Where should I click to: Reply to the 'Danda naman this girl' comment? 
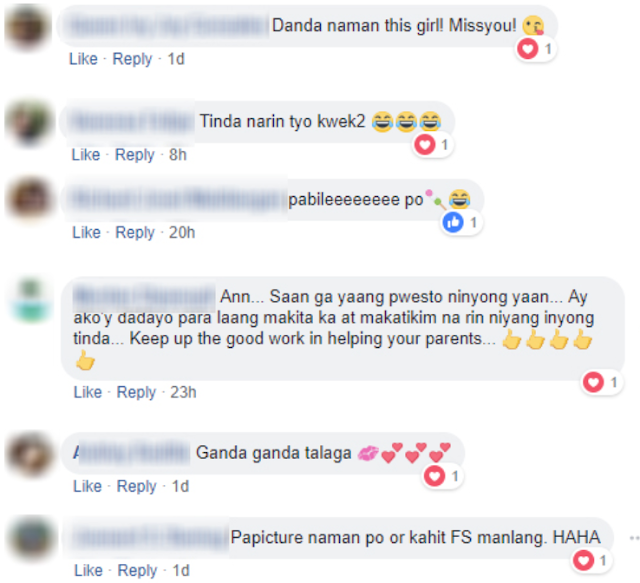pos(132,59)
